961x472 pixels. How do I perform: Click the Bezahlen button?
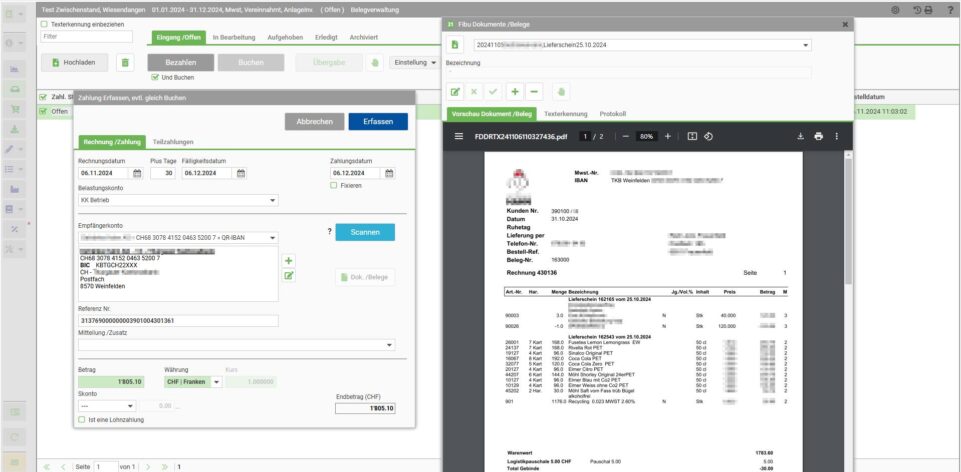pyautogui.click(x=181, y=63)
